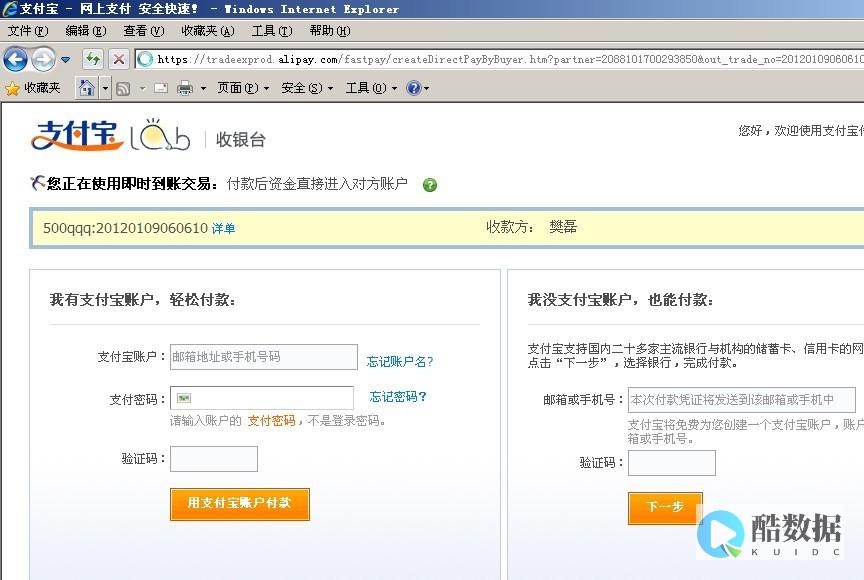
Task: Click the blue help question mark icon
Action: pos(413,88)
